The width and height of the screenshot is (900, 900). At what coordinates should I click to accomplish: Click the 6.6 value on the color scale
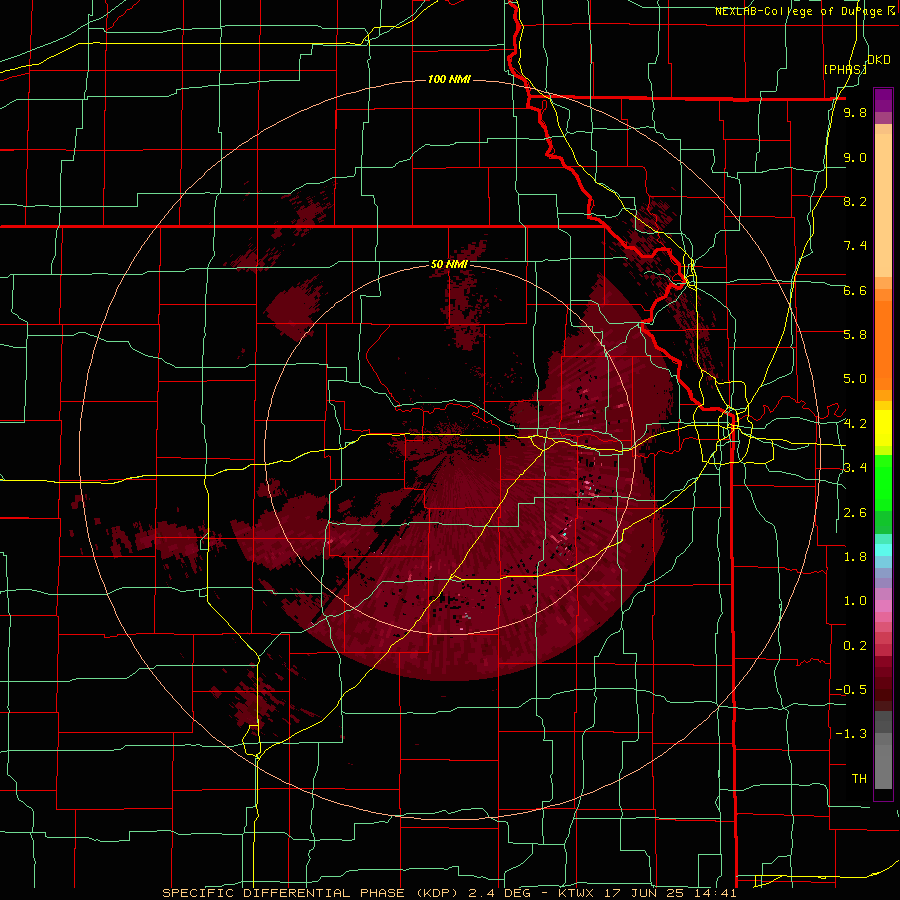pyautogui.click(x=855, y=290)
